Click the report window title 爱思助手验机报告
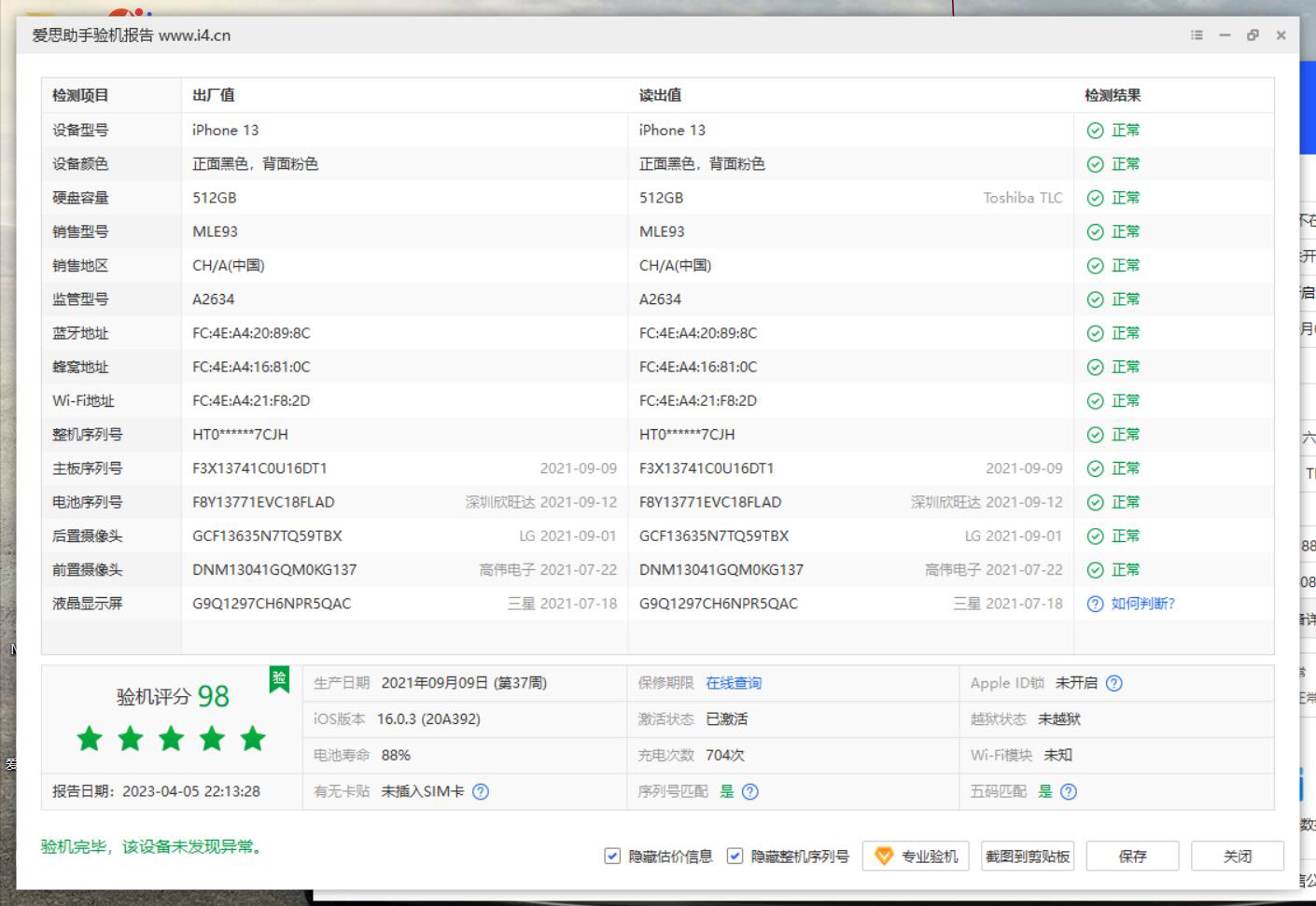Viewport: 1316px width, 906px height. (92, 35)
